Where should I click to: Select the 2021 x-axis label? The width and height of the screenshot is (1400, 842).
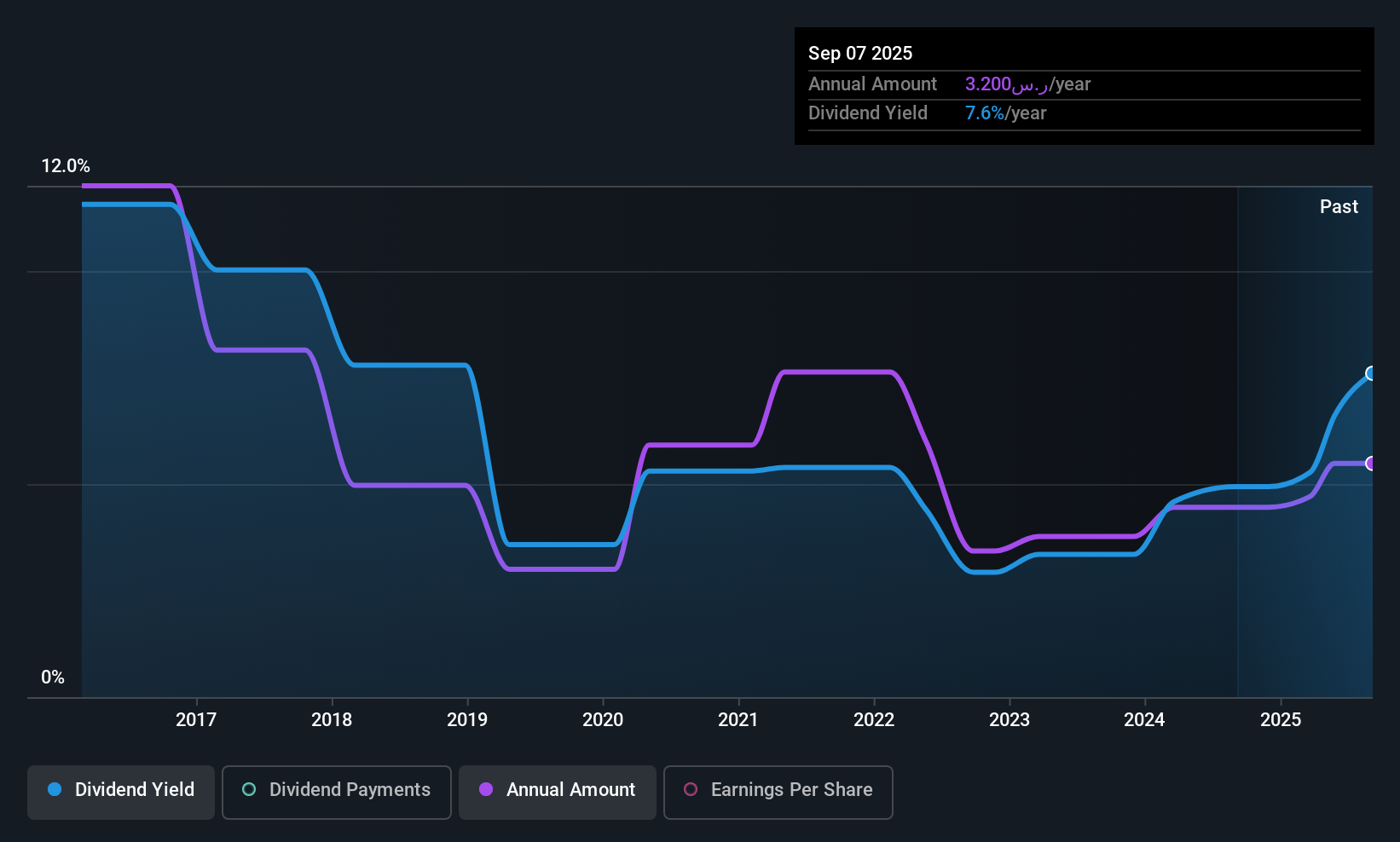pos(738,720)
